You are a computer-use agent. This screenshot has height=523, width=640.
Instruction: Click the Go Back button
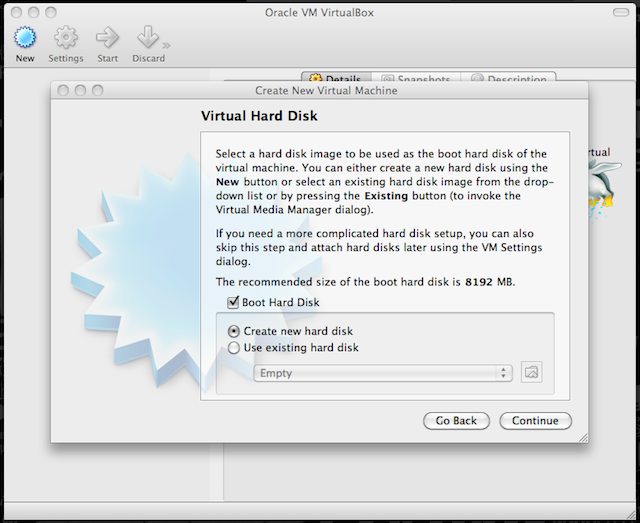(456, 421)
